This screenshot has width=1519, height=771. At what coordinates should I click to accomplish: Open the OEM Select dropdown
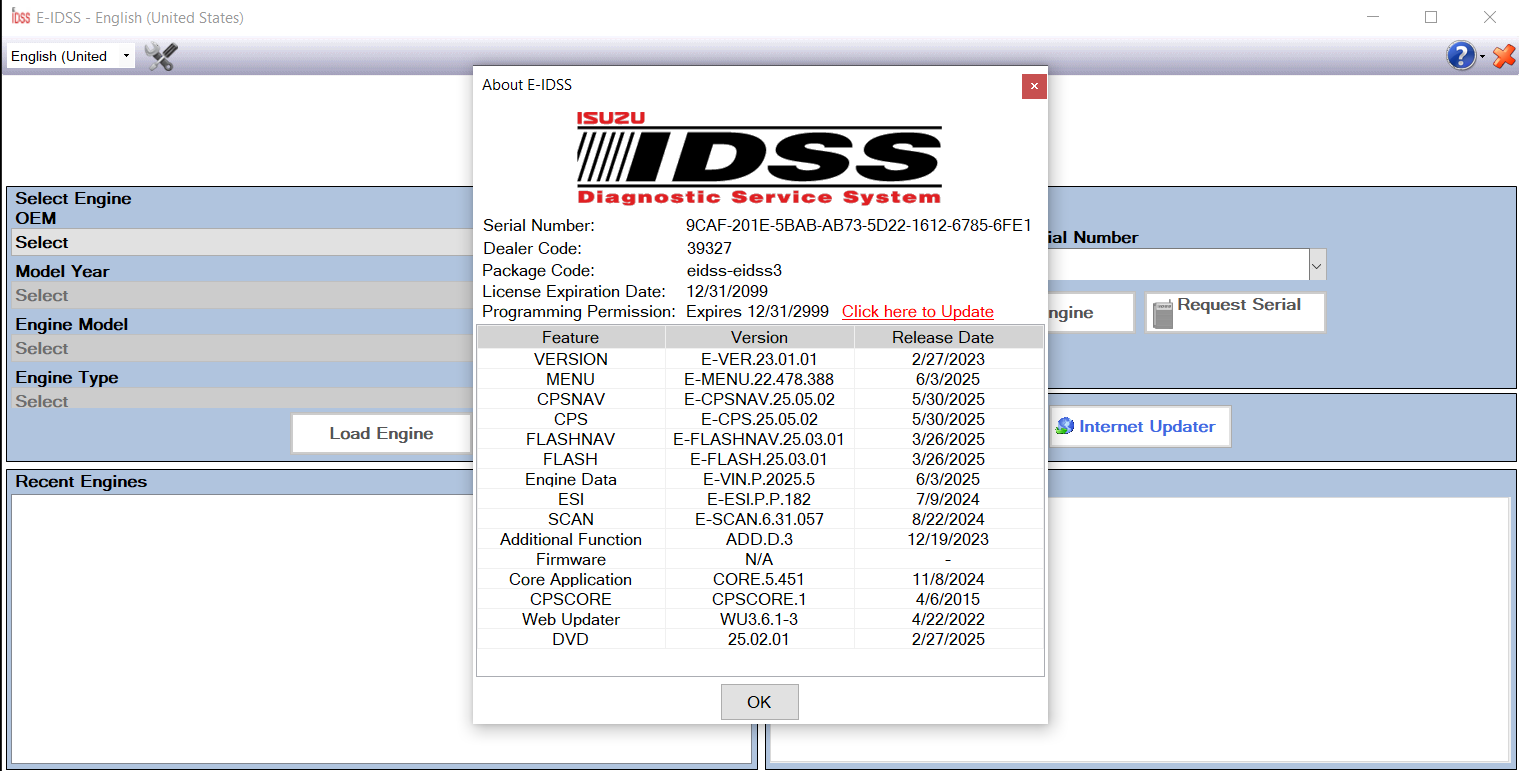click(242, 242)
